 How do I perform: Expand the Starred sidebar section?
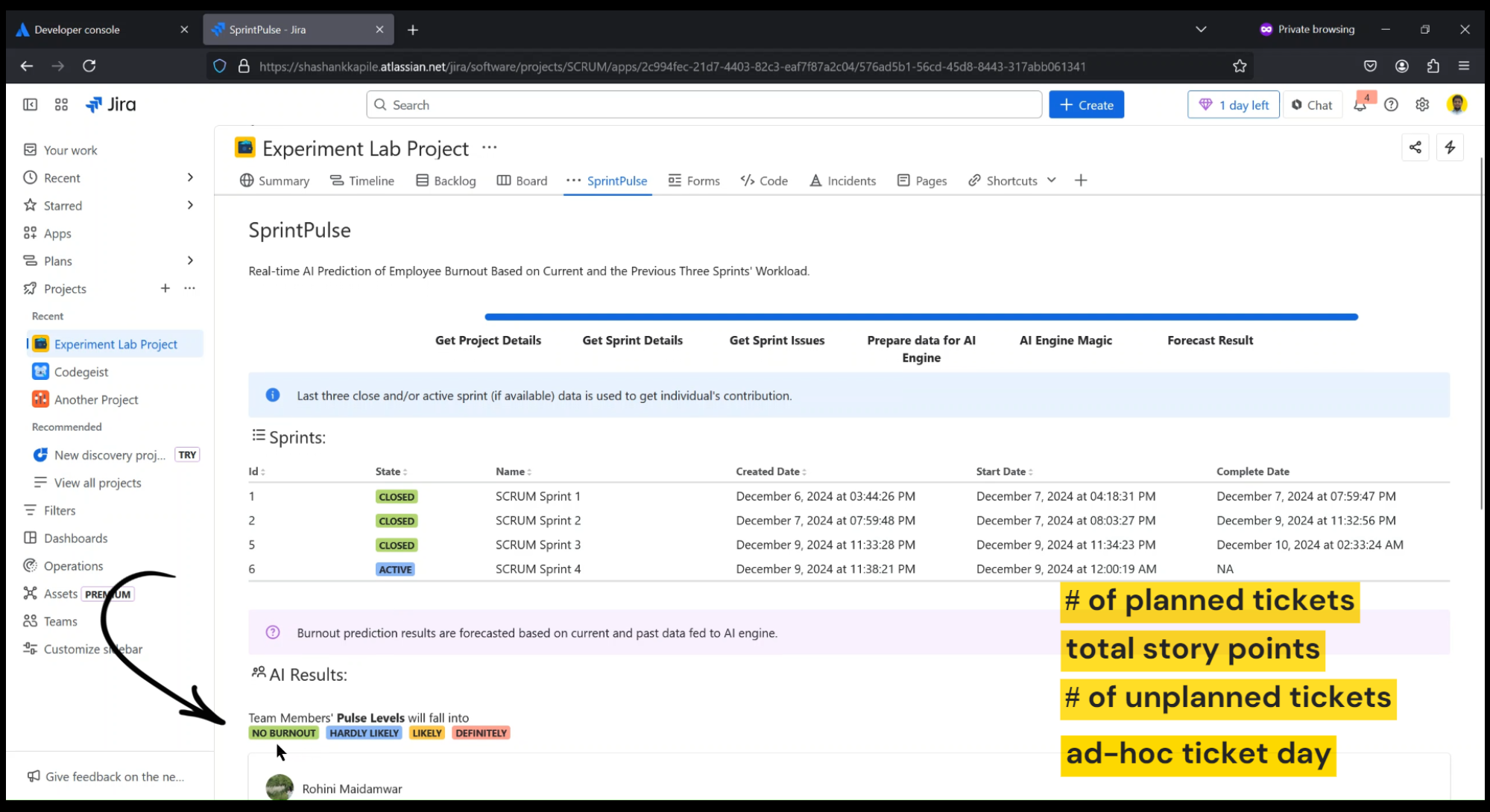tap(190, 205)
